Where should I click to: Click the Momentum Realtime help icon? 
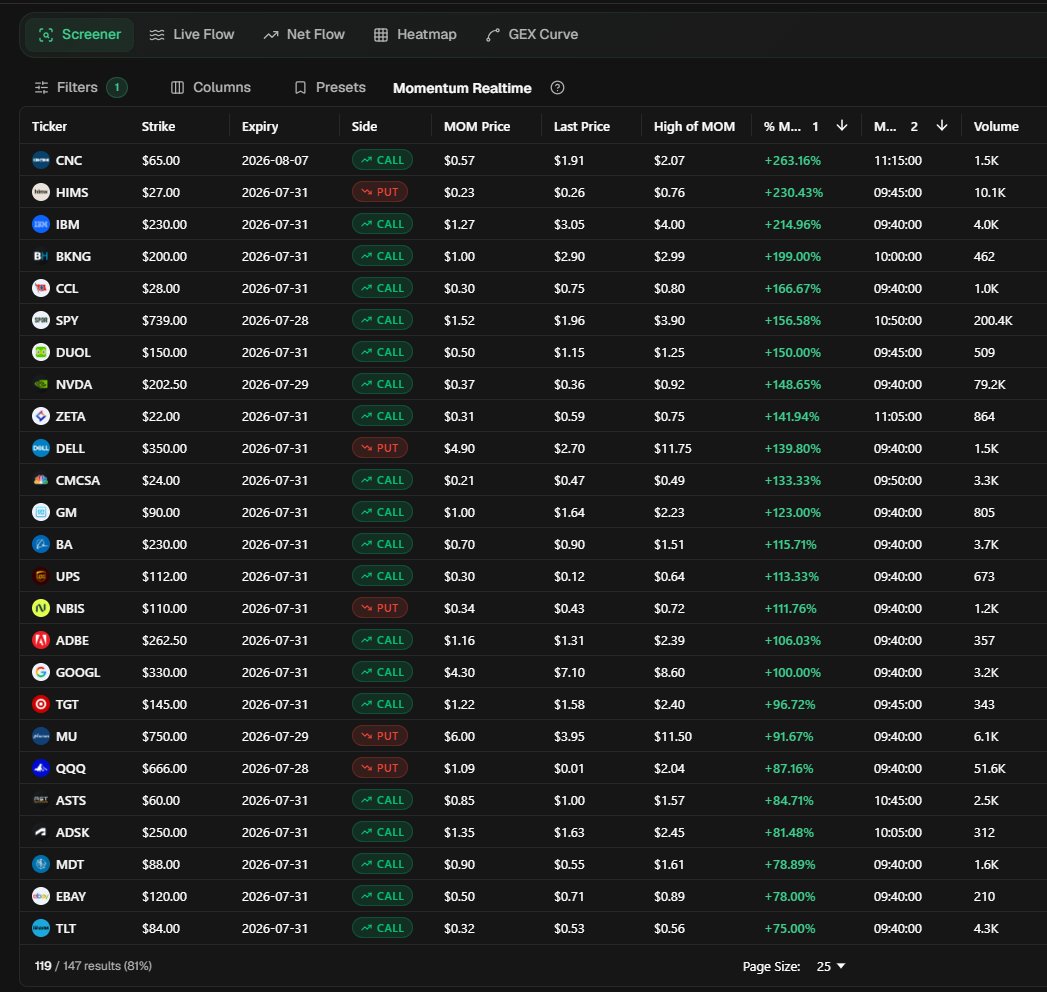tap(558, 87)
